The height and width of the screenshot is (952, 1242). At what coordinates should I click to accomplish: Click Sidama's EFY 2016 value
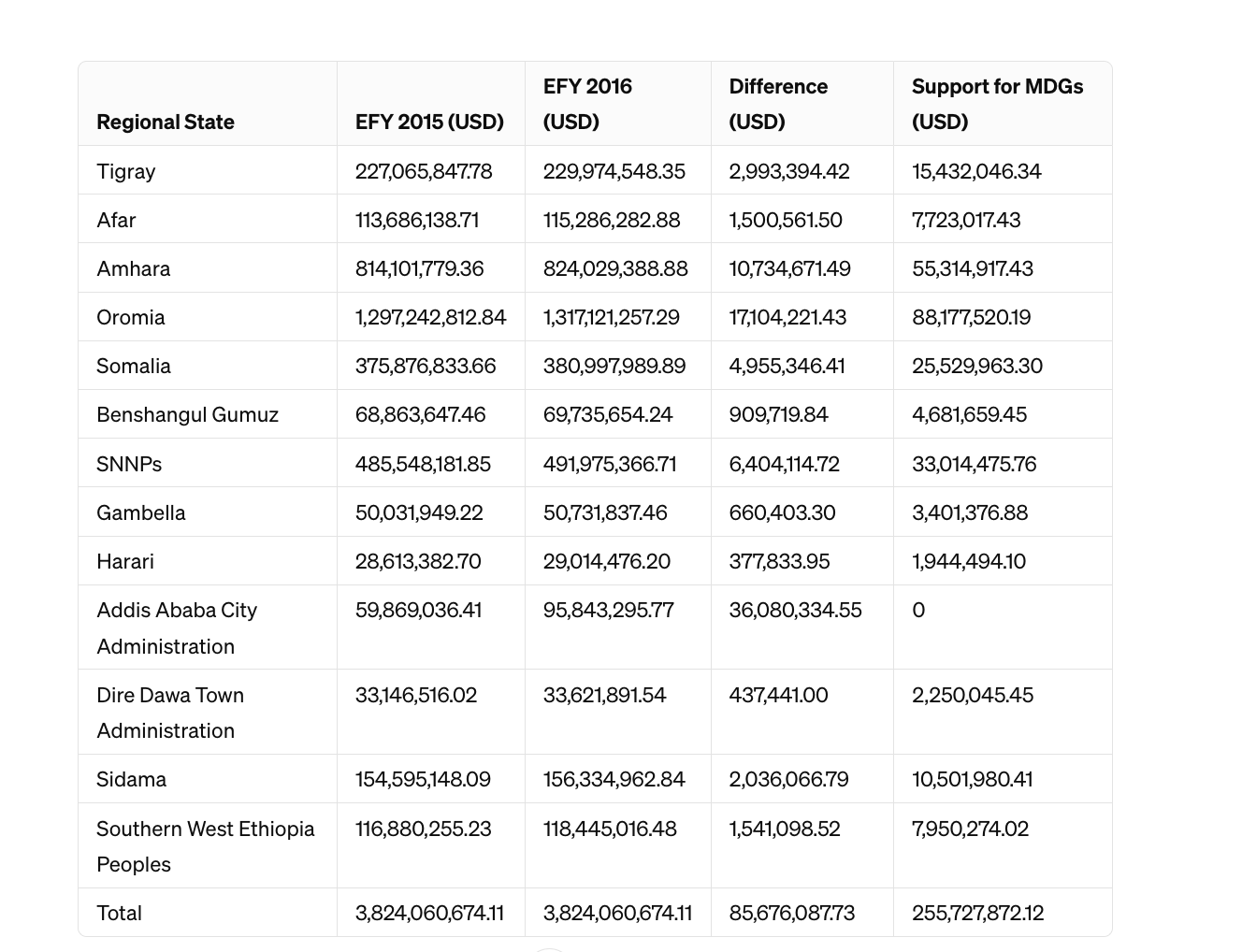(614, 779)
